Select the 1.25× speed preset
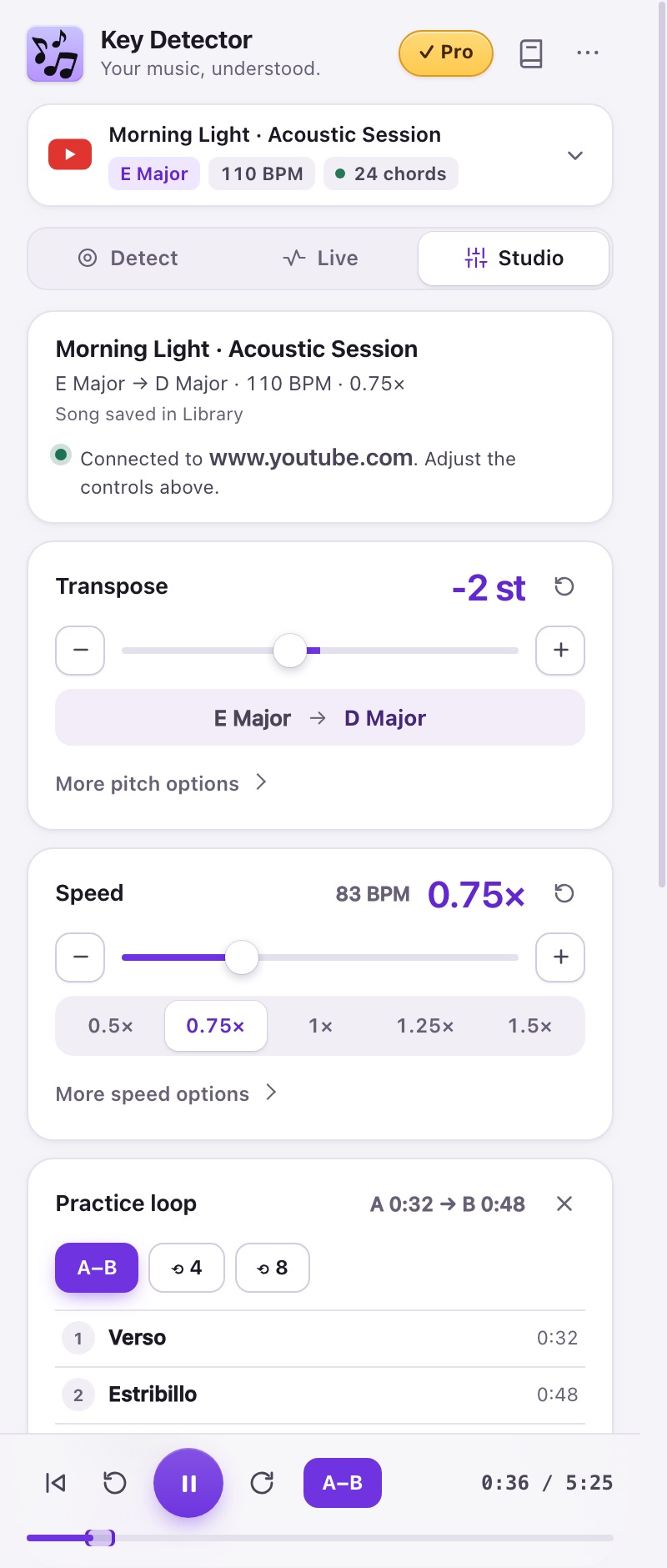Screen dimensions: 667x1568 [x=425, y=1026]
